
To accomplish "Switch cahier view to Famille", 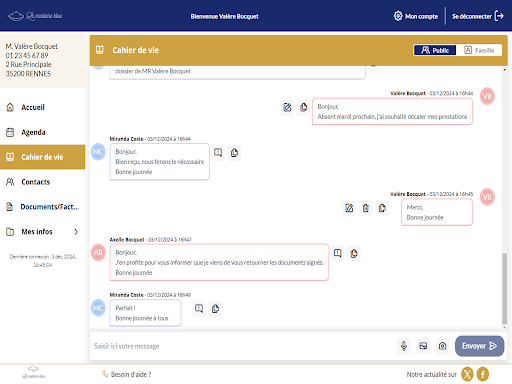I will 479,50.
